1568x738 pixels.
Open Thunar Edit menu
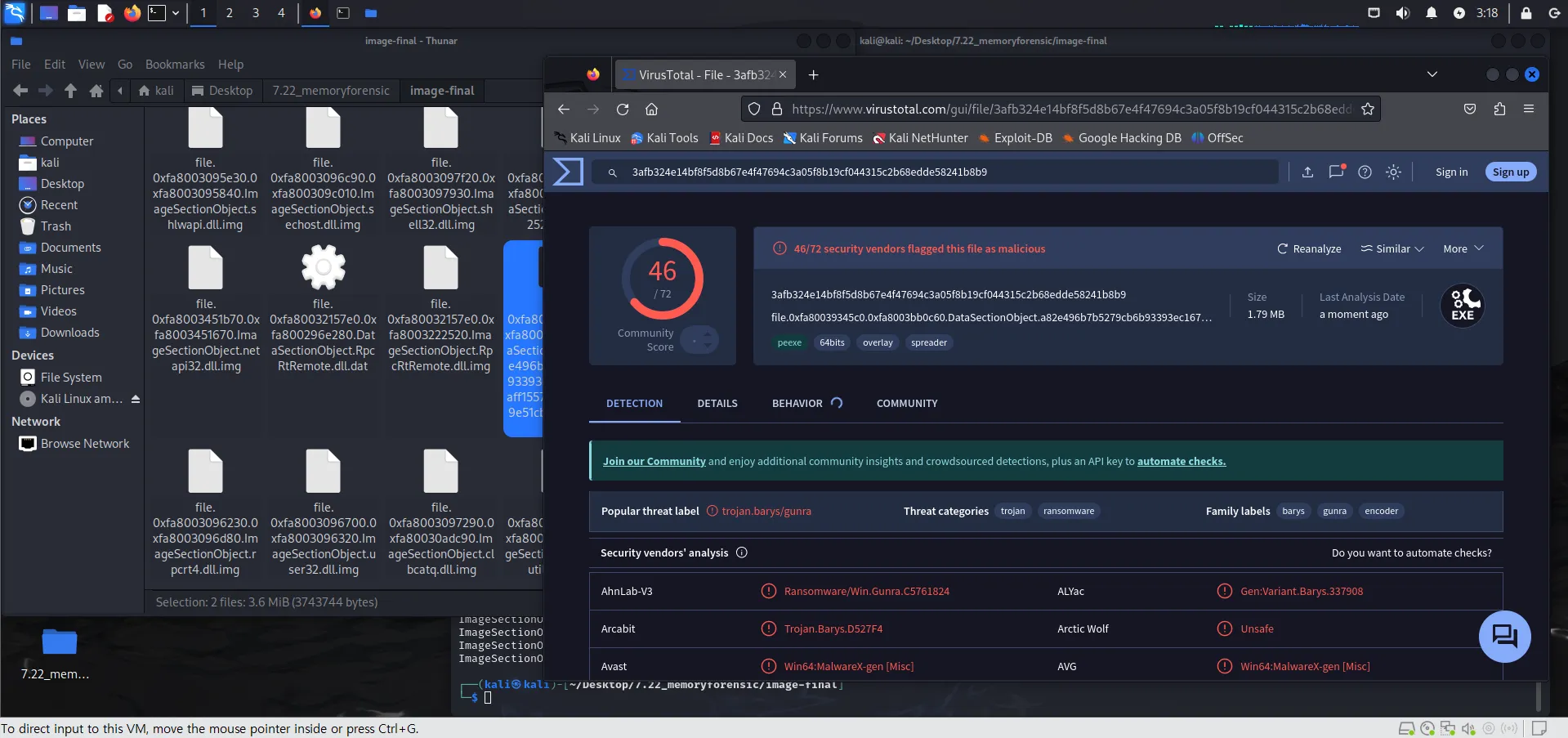(x=55, y=65)
